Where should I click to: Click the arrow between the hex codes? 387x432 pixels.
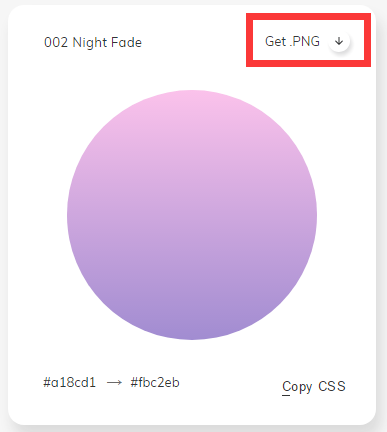[114, 383]
